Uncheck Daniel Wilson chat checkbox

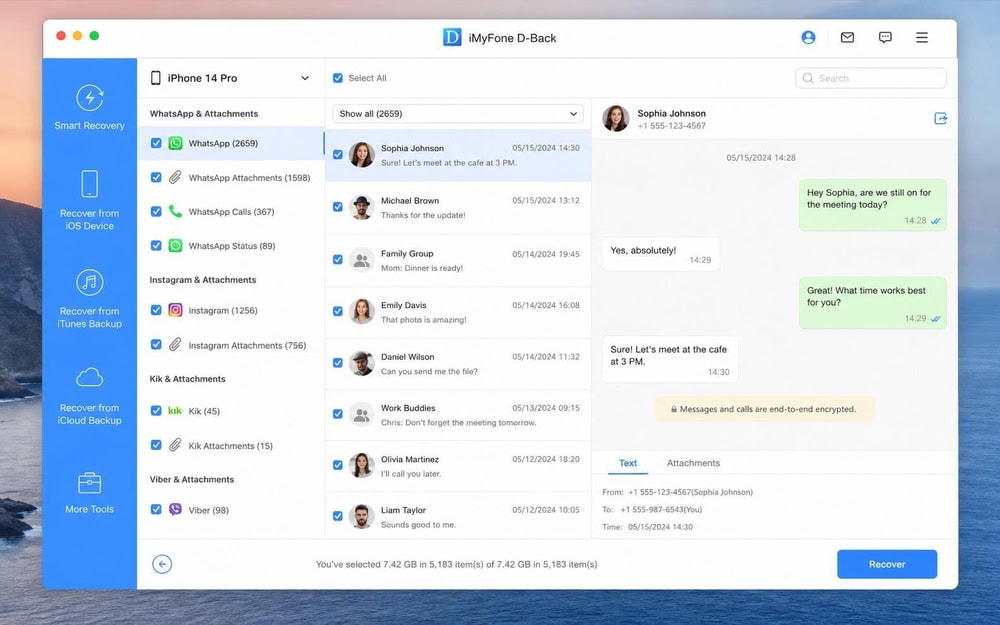pos(338,363)
